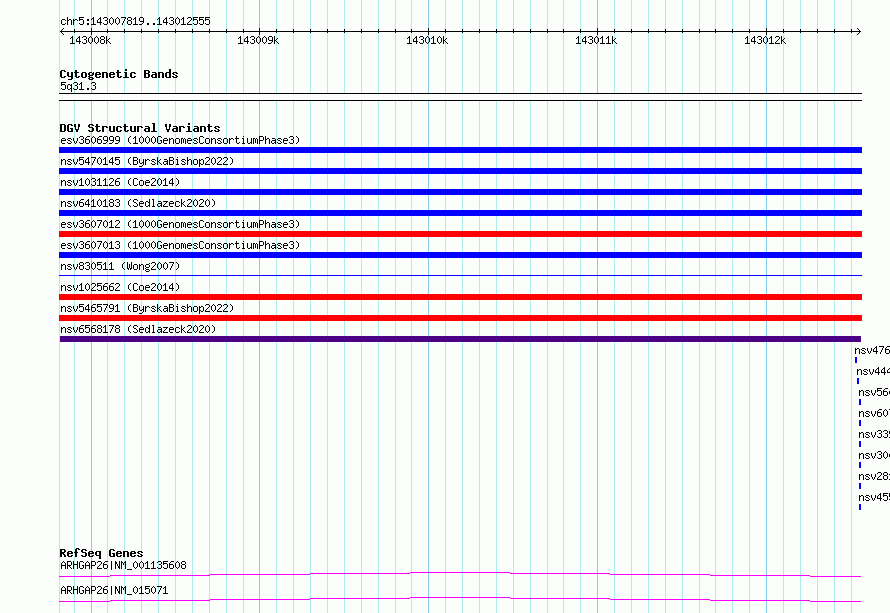Open variant label esv3607013 (1000GenomesConsortiumPhase3)
Image resolution: width=890 pixels, height=613 pixels.
click(180, 245)
